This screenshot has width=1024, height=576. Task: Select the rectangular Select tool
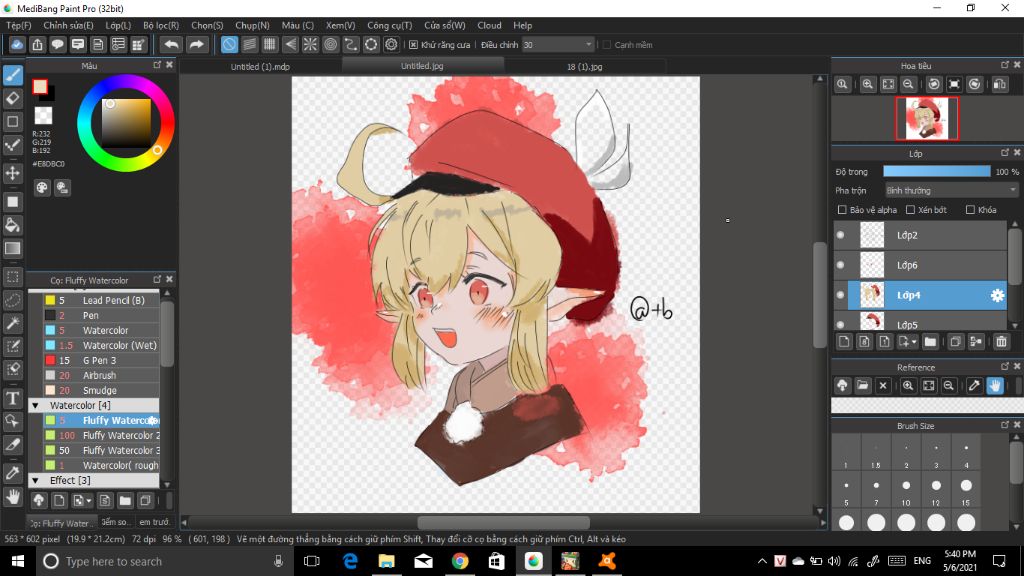(12, 277)
